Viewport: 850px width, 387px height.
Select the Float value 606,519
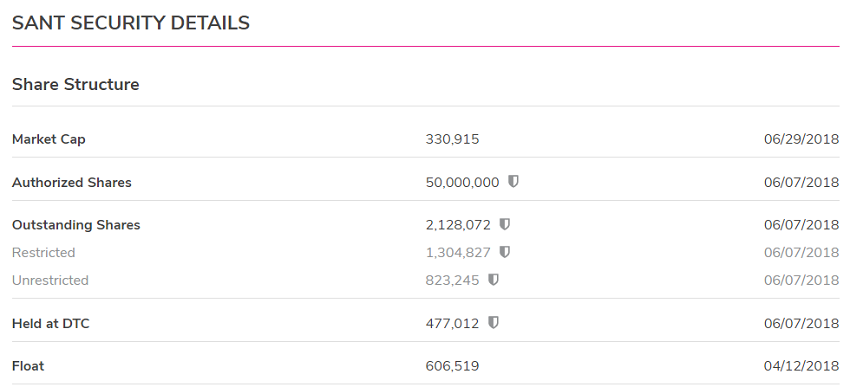(452, 366)
